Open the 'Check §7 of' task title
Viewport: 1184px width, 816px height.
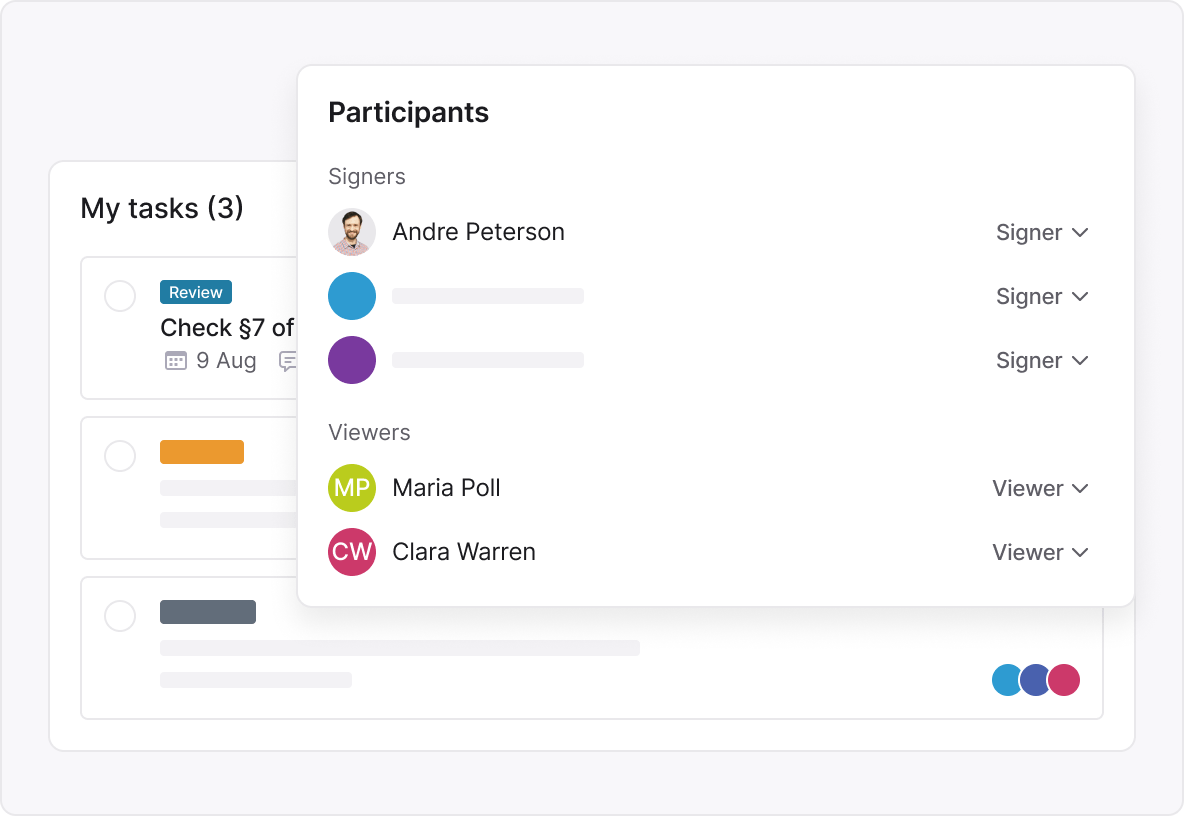click(x=227, y=328)
